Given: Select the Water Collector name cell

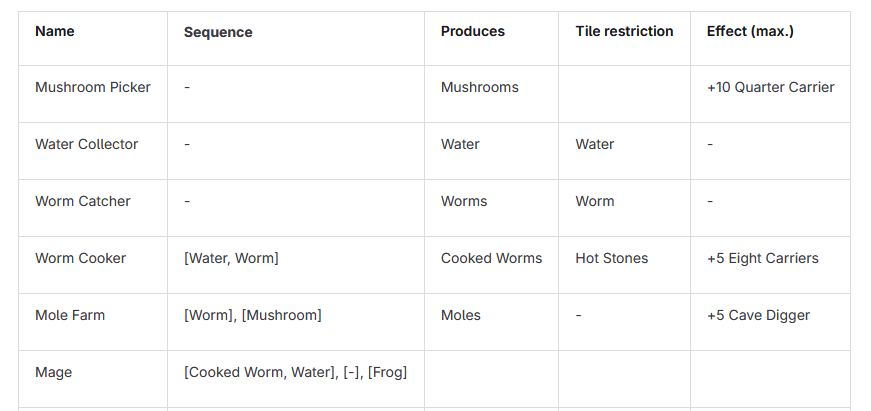Looking at the screenshot, I should pos(87,144).
